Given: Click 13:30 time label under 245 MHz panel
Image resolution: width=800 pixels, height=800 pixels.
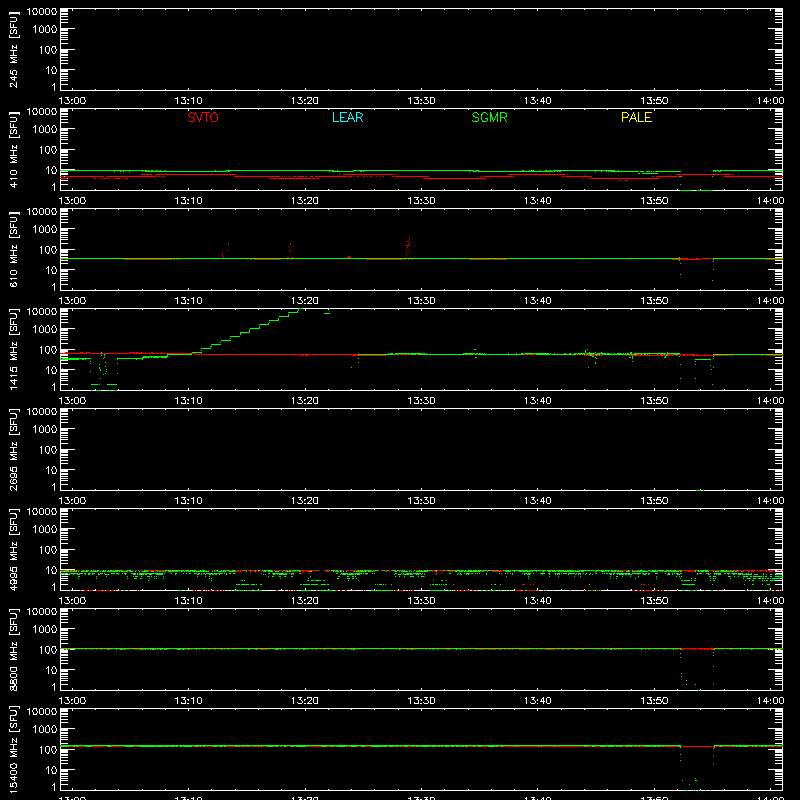Looking at the screenshot, I should [x=421, y=101].
